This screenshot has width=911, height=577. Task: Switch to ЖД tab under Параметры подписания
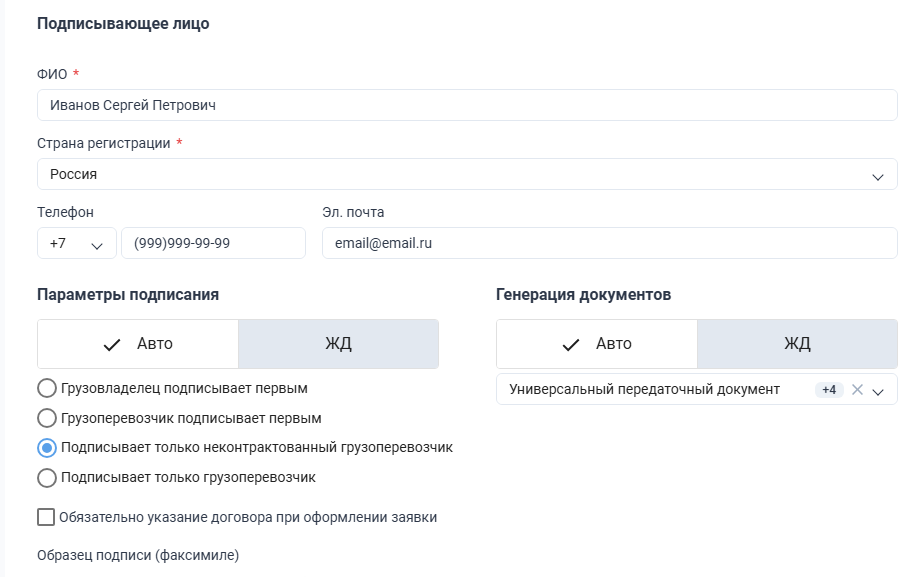click(338, 343)
